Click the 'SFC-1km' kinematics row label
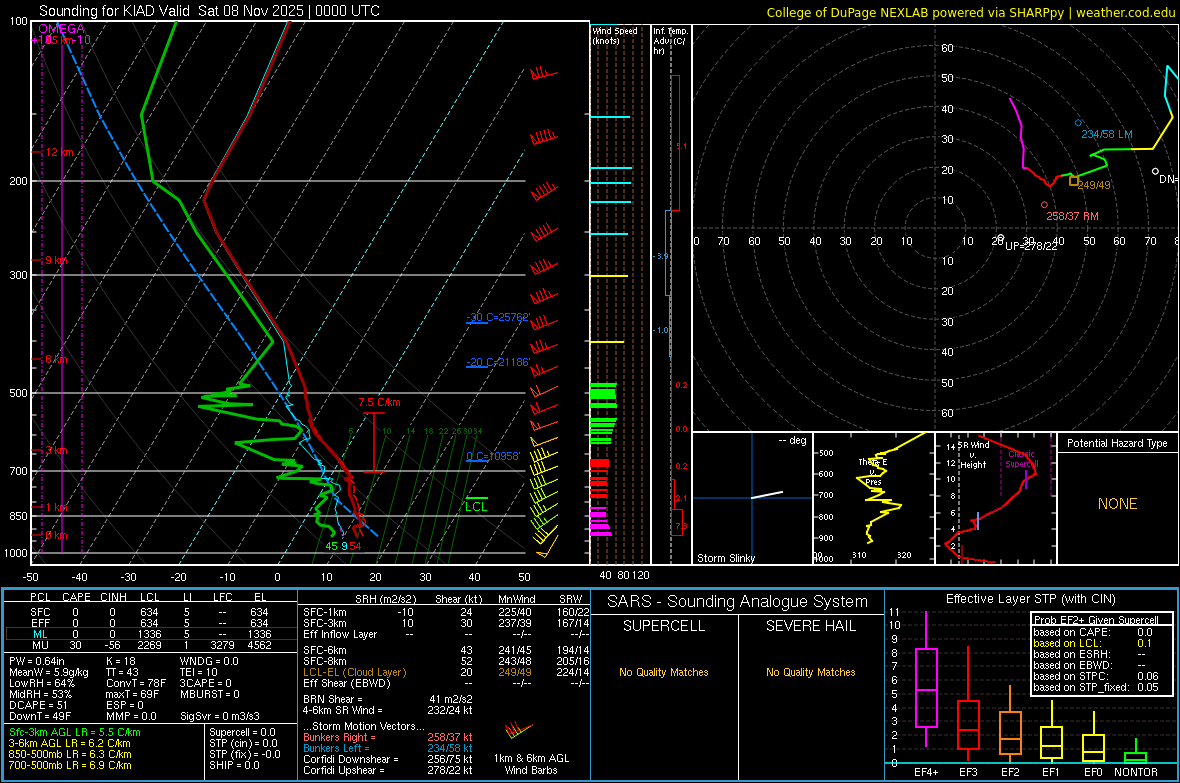 324,612
